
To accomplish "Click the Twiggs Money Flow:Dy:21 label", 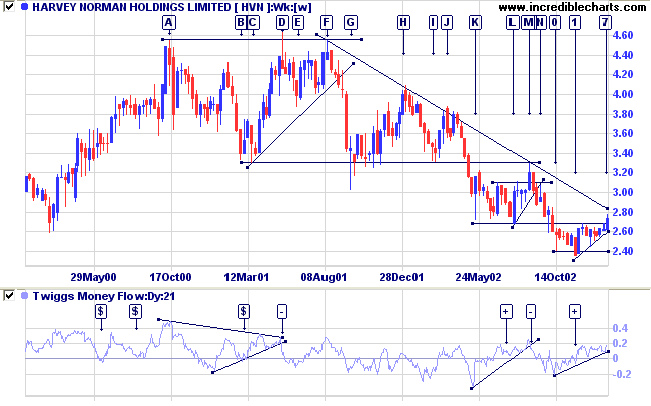I will (104, 296).
